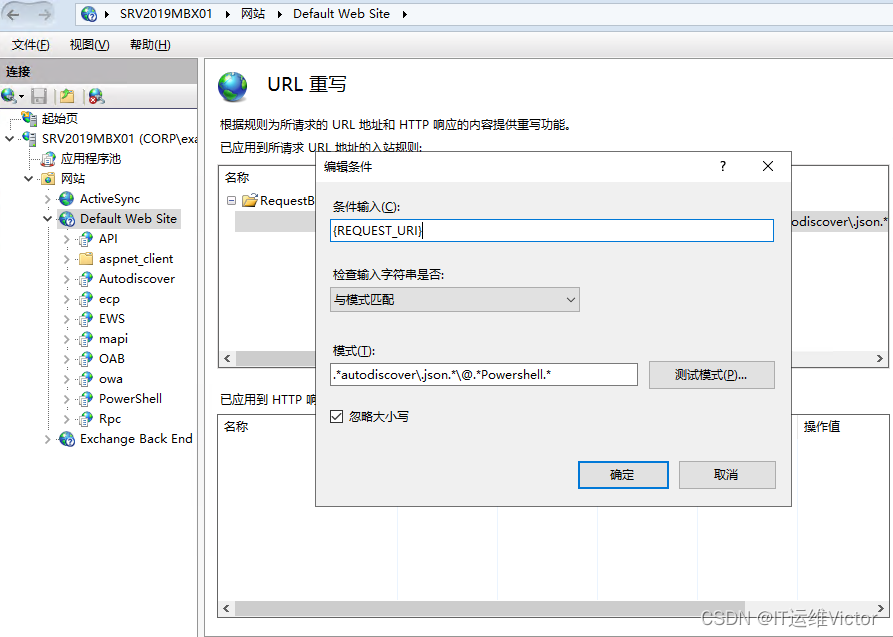Image resolution: width=893 pixels, height=637 pixels.
Task: Click the EWS application icon
Action: (86, 318)
